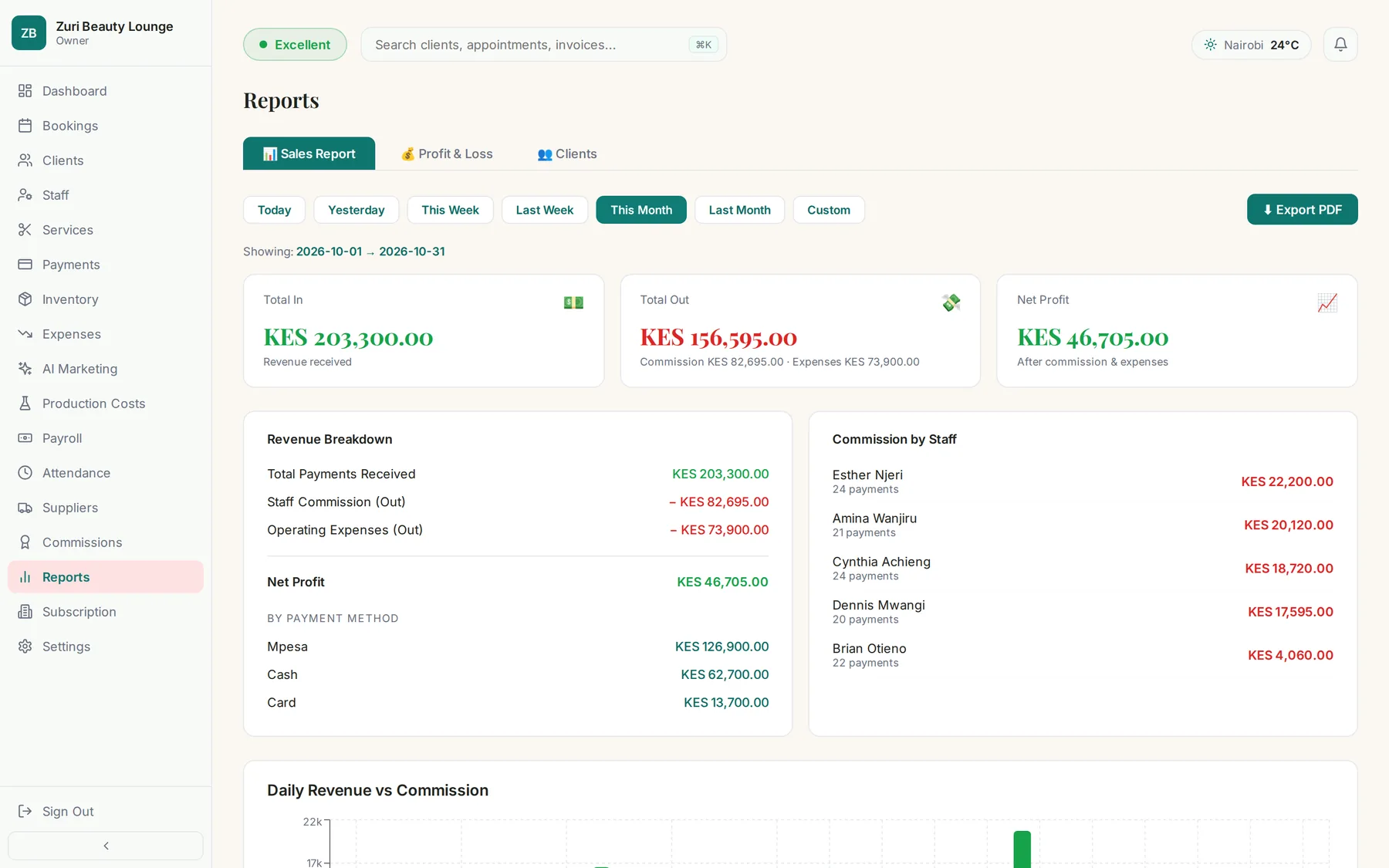Screen dimensions: 1389x868
Task: Open the Dashboard sidebar icon
Action: coord(25,91)
